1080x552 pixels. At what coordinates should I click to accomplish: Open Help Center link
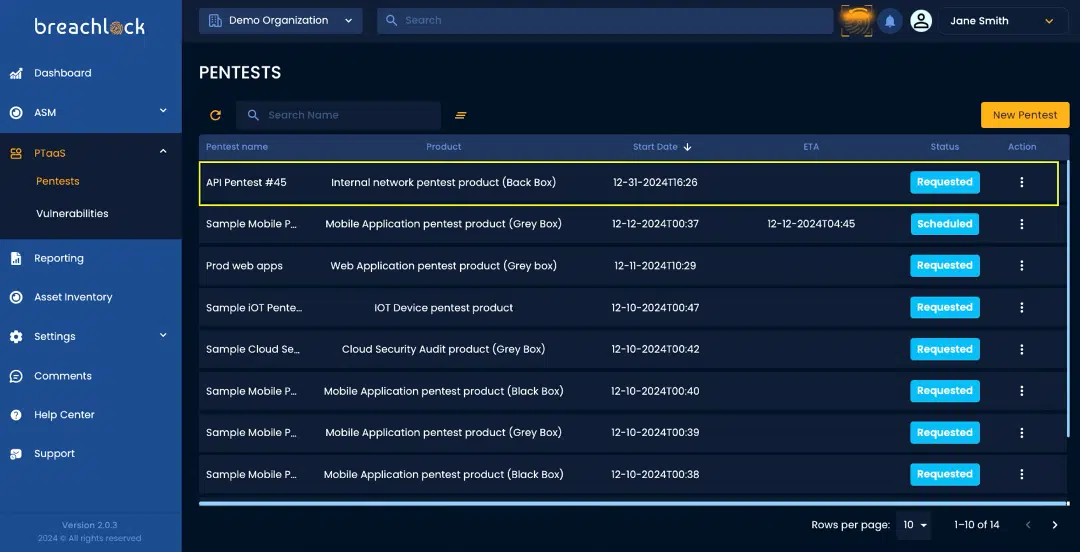(x=64, y=415)
